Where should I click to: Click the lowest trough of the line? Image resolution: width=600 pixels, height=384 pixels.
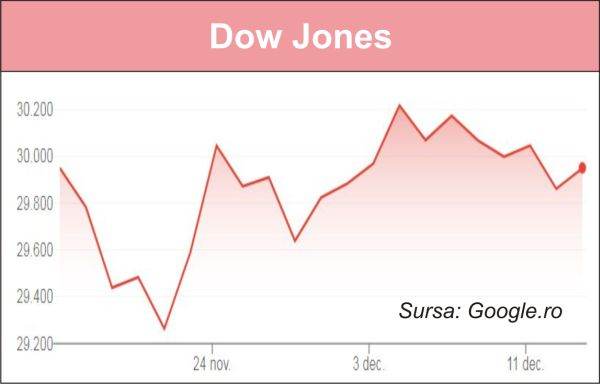tap(165, 328)
